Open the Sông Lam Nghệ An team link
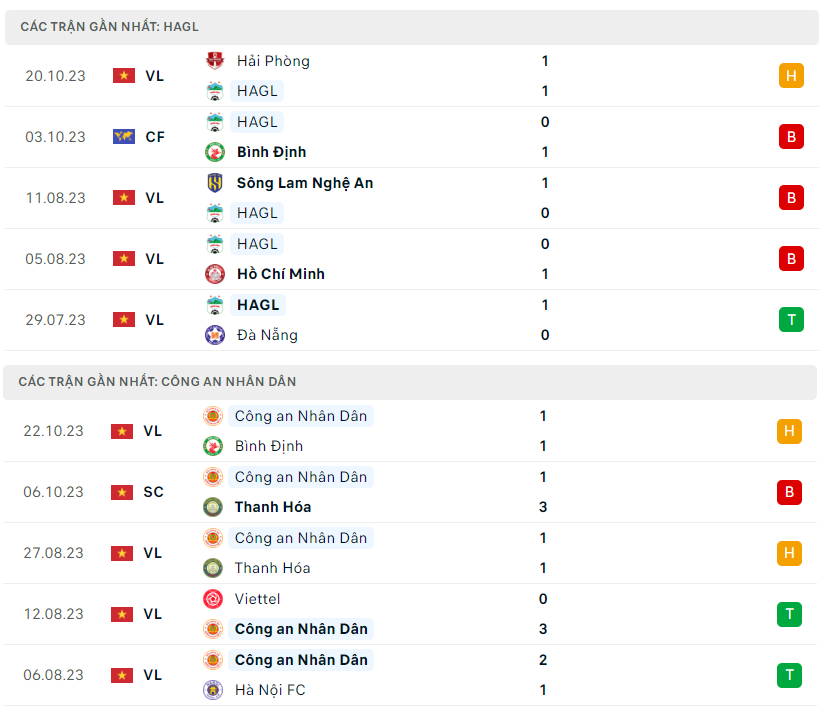The image size is (822, 715). tap(305, 183)
